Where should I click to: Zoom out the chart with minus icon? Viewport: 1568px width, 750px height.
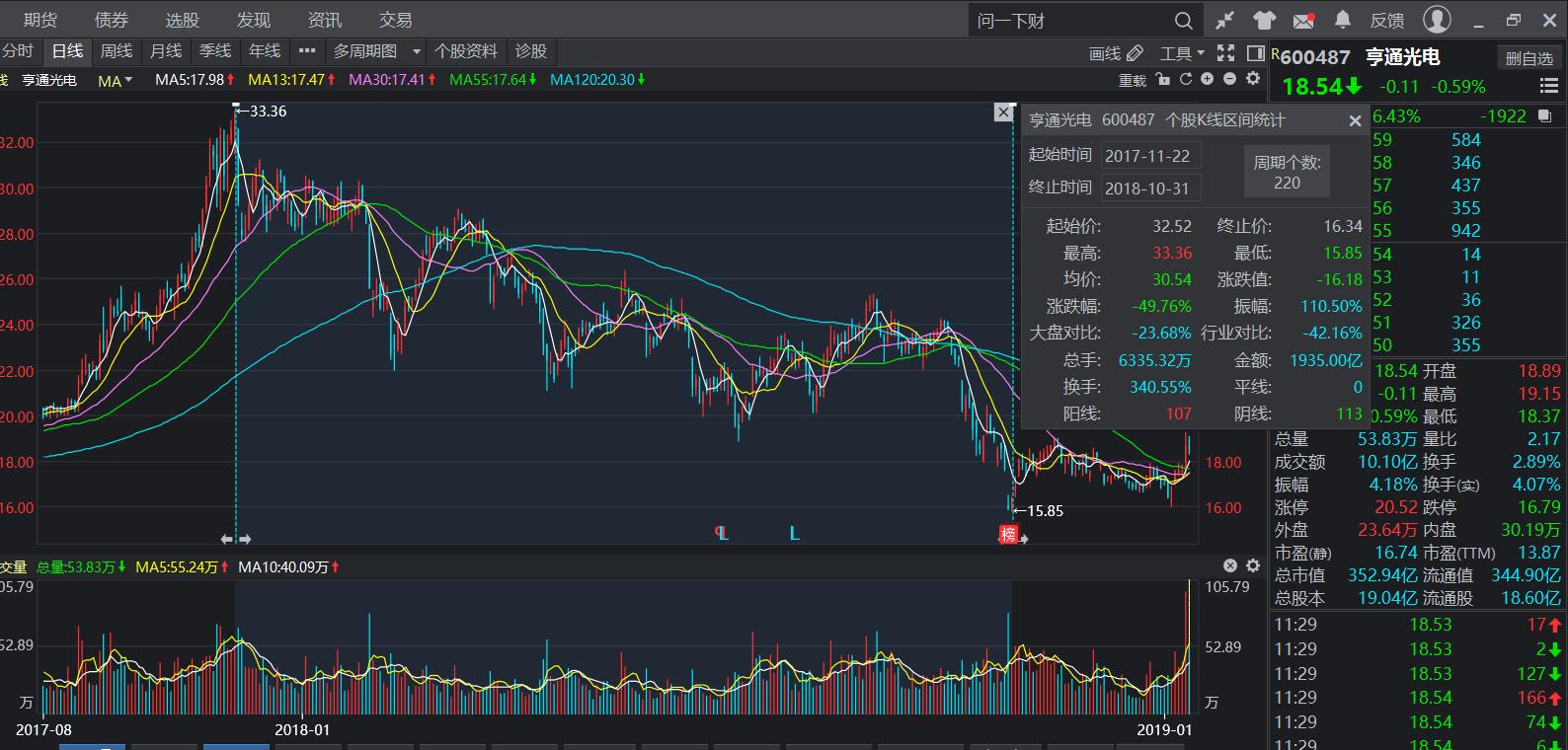point(1230,79)
